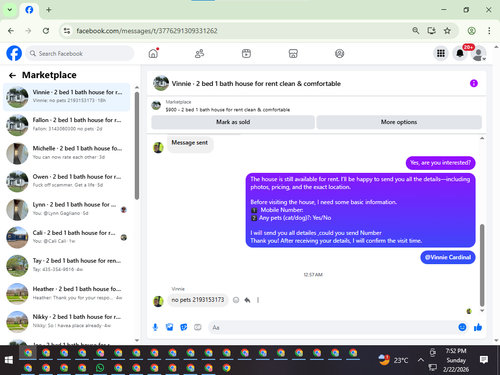
Task: Open the Nikky conversation
Action: pos(67,322)
